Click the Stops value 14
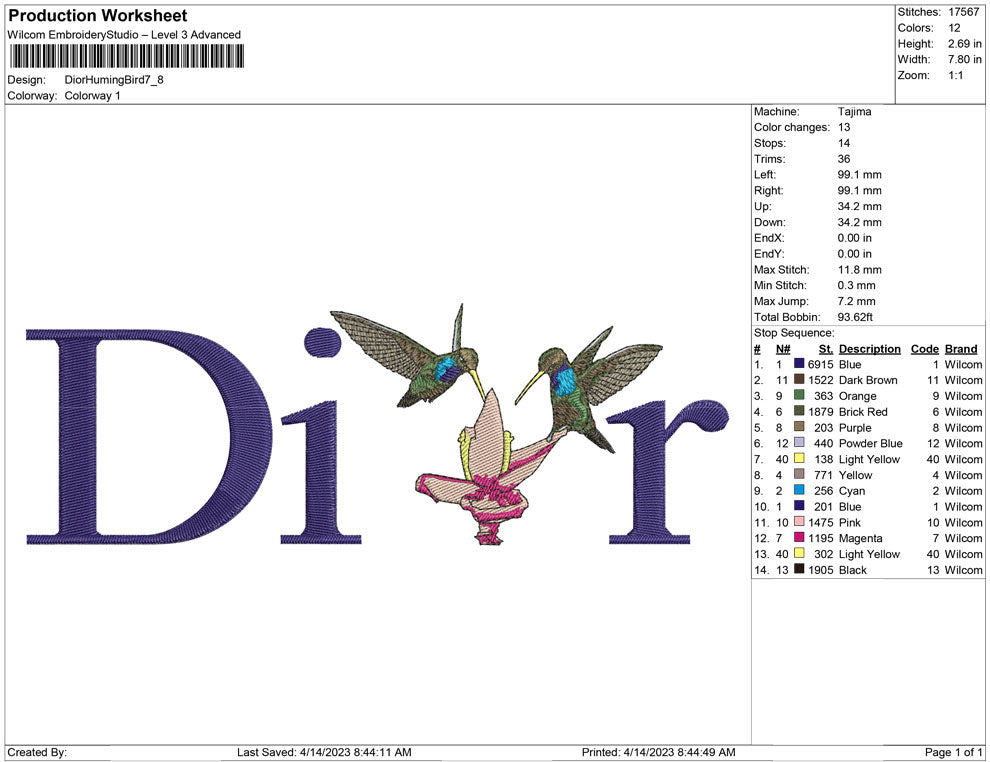 coord(844,143)
